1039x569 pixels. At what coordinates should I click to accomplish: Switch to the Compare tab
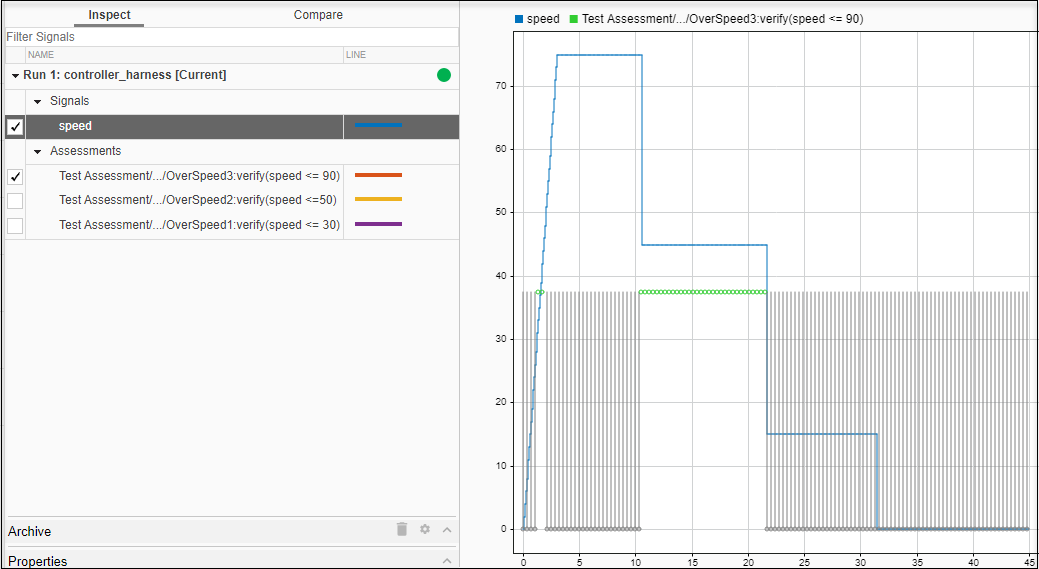point(318,15)
